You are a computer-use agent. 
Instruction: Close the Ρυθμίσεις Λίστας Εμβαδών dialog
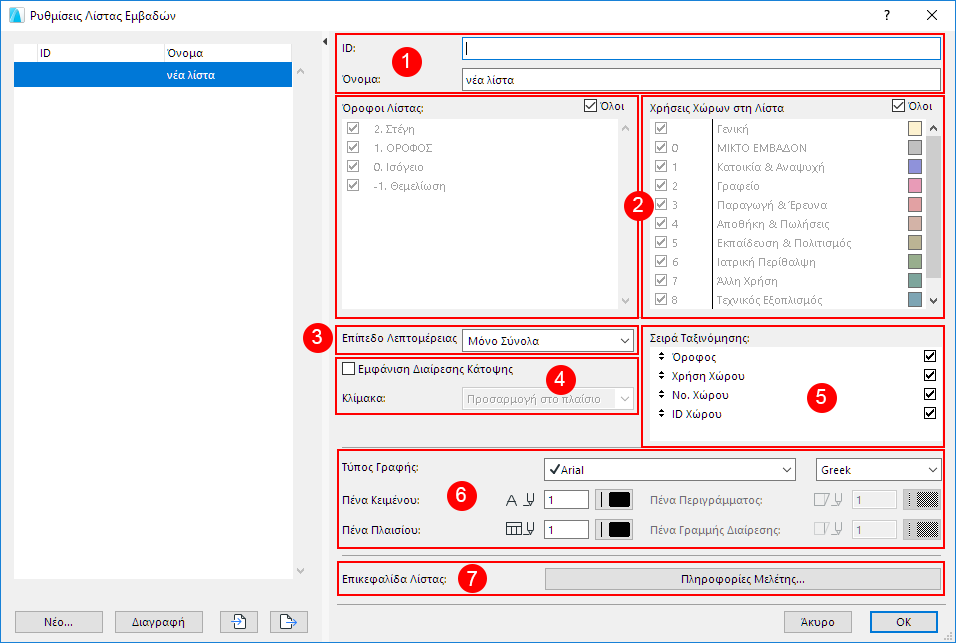pos(932,15)
